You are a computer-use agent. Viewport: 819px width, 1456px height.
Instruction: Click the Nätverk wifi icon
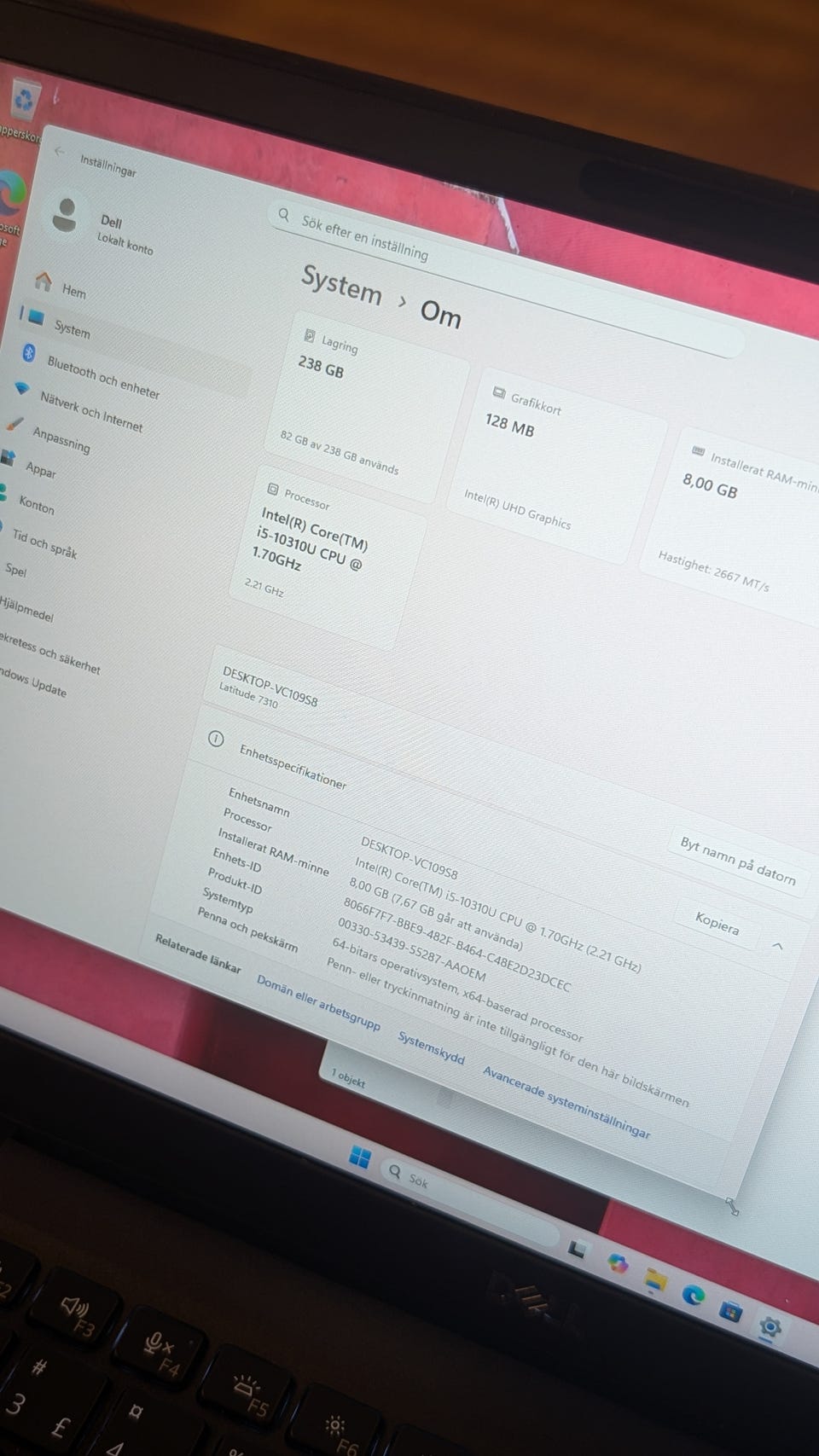coord(22,388)
